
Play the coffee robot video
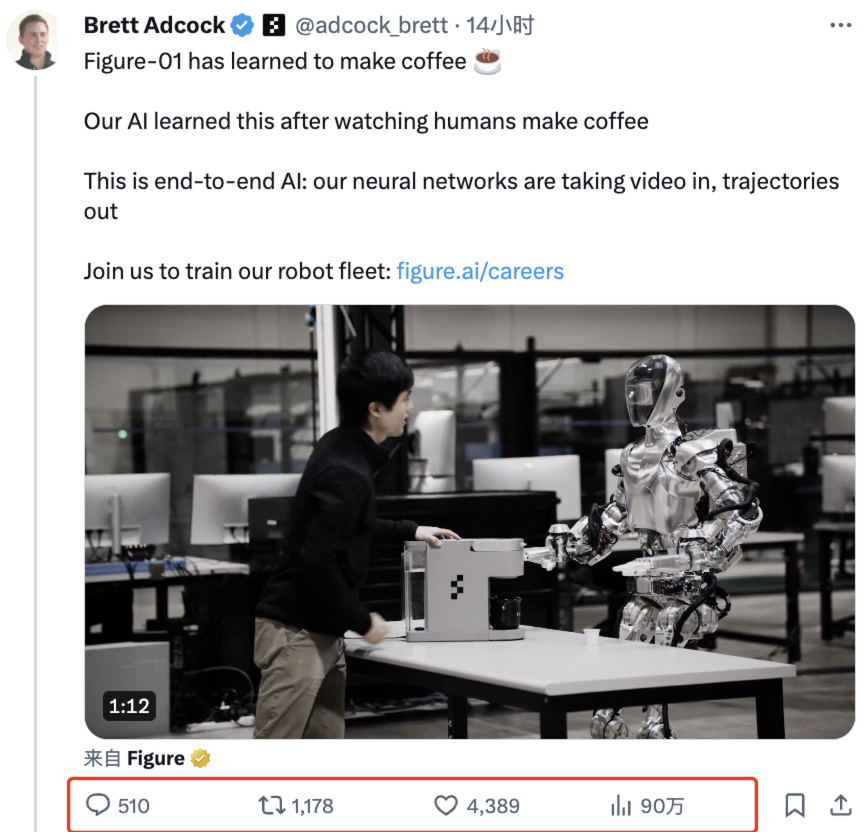(x=469, y=521)
